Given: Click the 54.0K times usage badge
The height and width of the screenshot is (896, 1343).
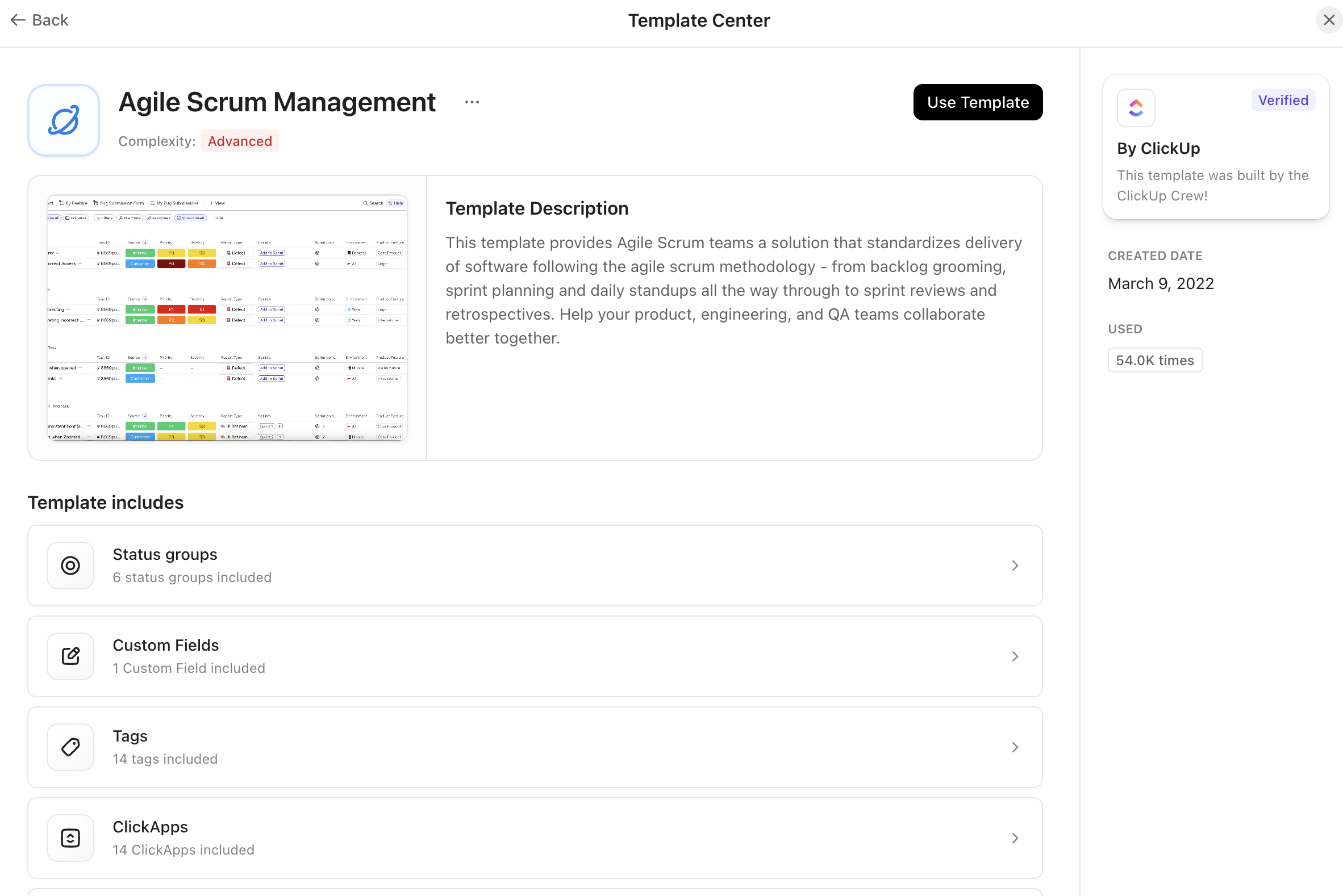Looking at the screenshot, I should coord(1154,360).
